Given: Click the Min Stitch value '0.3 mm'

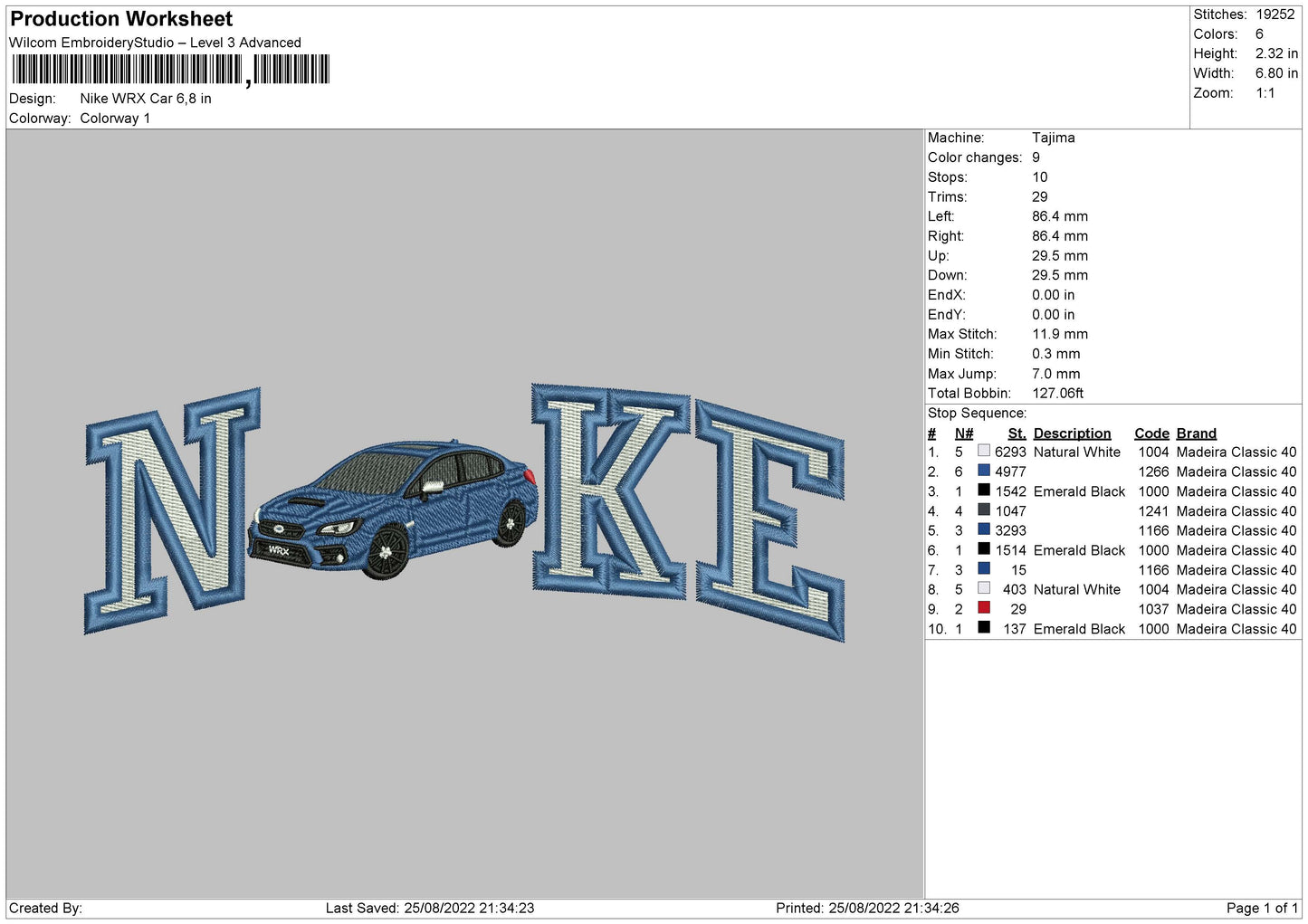Looking at the screenshot, I should 1056,354.
